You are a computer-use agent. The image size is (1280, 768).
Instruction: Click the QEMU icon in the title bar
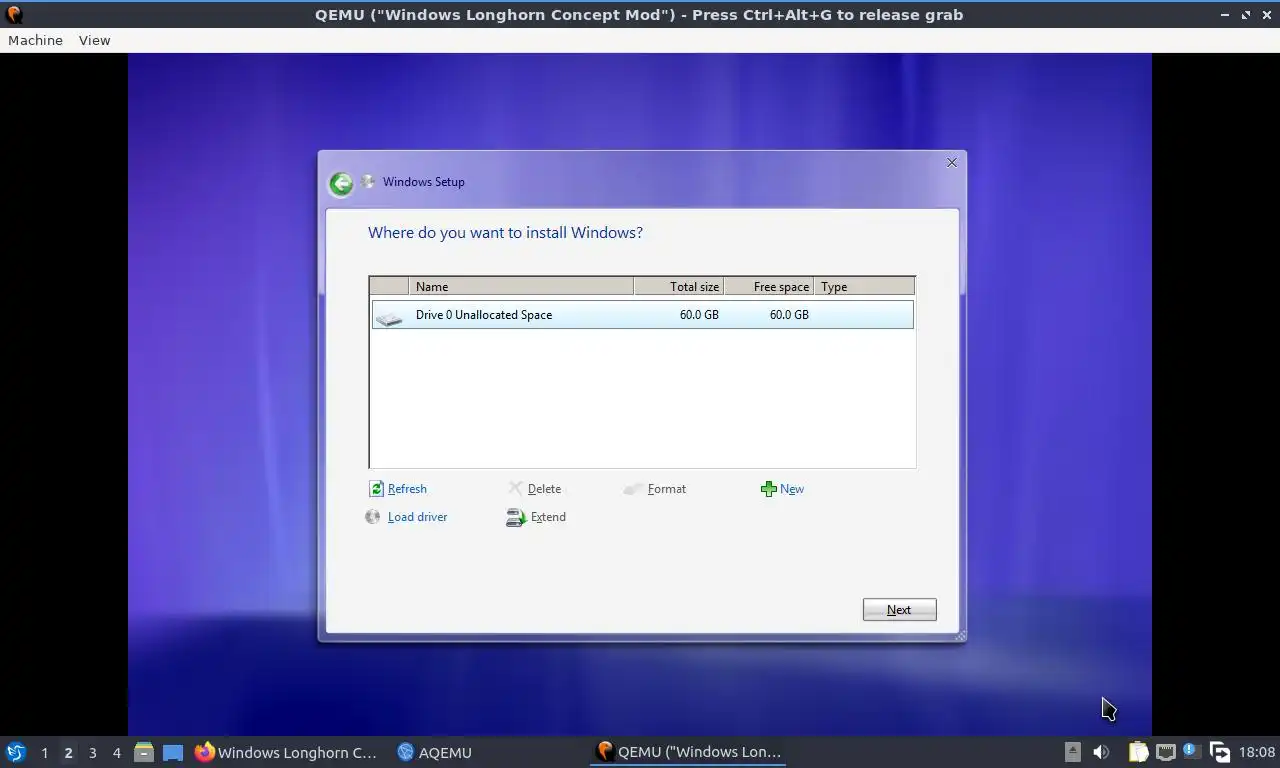click(14, 14)
